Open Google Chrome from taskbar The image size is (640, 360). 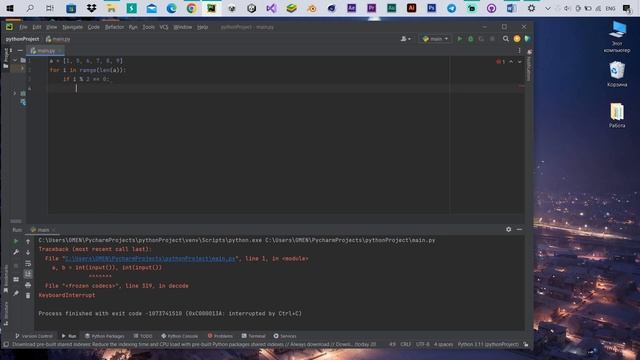191,8
